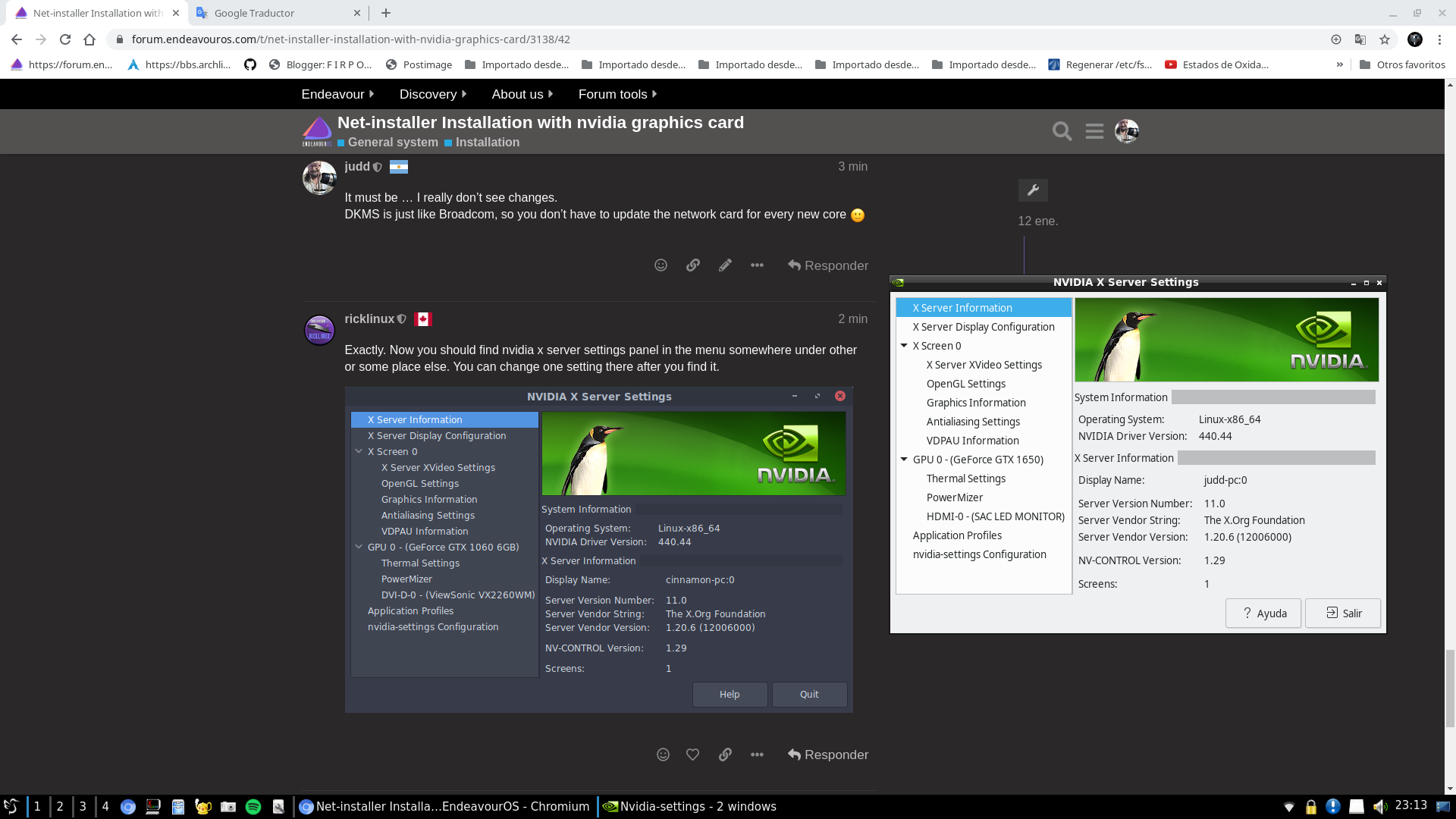Select nvidia-settings Configuration item
The height and width of the screenshot is (819, 1456).
(x=980, y=554)
